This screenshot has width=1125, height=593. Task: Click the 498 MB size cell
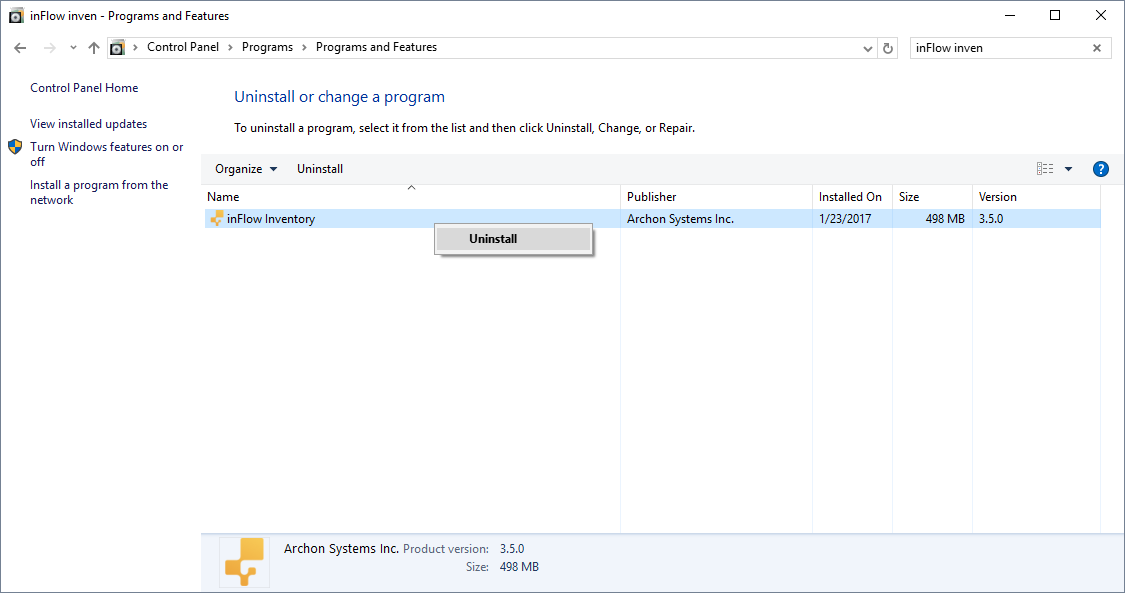click(945, 219)
